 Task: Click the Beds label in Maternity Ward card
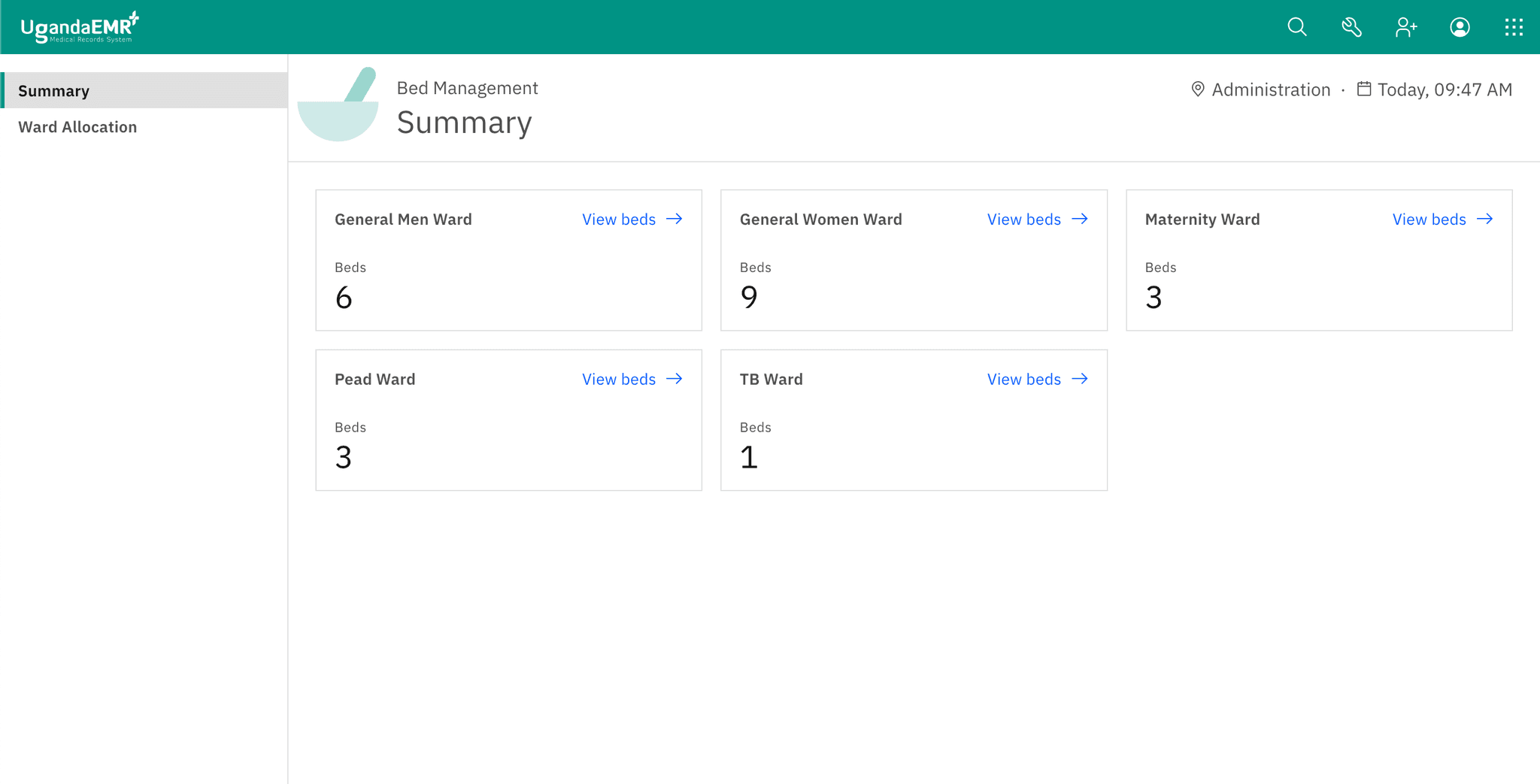[x=1160, y=267]
